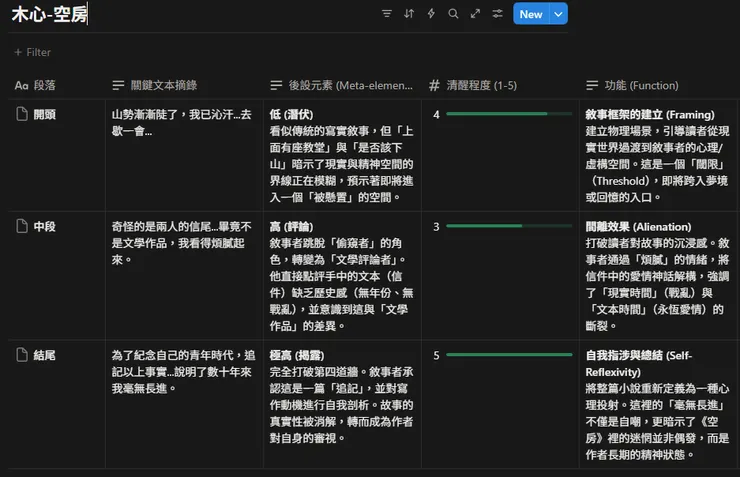Click progress bar with value 4
Viewport: 740px width, 477px height.
coord(496,115)
